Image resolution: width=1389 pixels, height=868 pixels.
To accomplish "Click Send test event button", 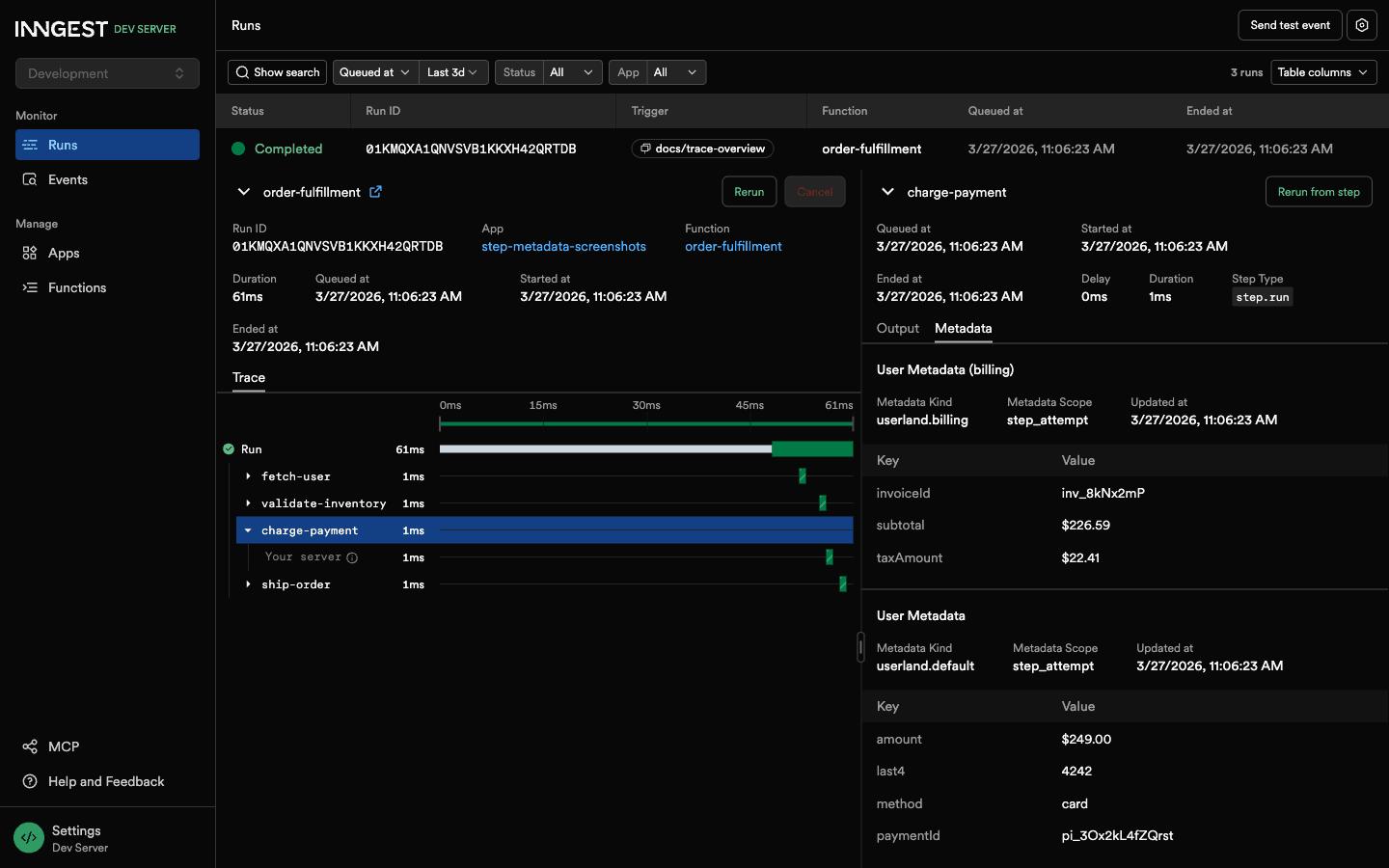I will coord(1290,25).
